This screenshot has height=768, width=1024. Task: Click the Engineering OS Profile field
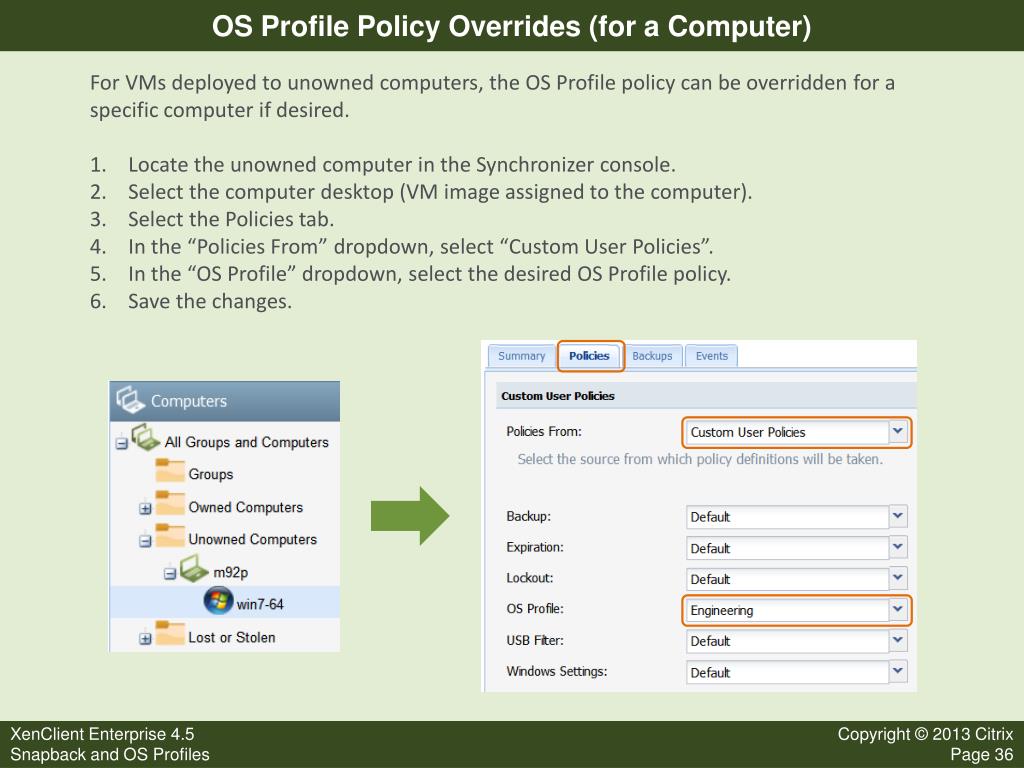(x=787, y=610)
